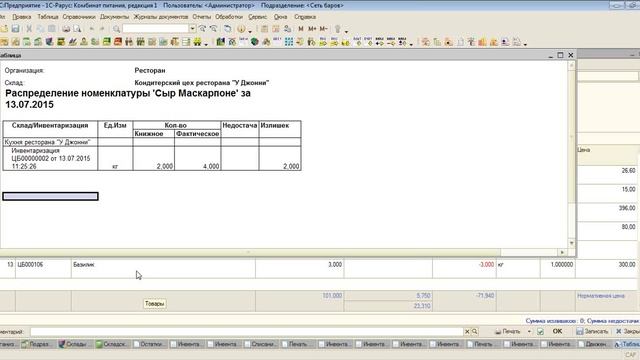The image size is (640, 360).
Task: Click the 396,00 price value
Action: pyautogui.click(x=627, y=208)
